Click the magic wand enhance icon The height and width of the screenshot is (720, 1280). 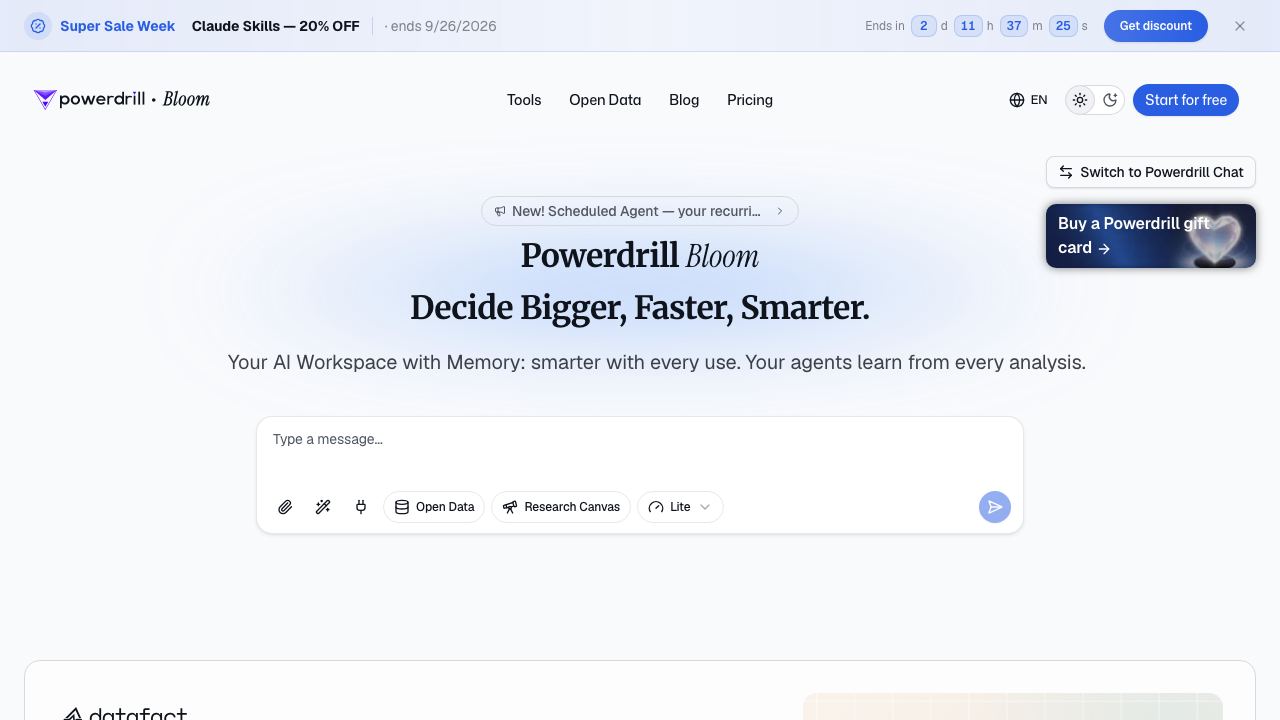[323, 507]
